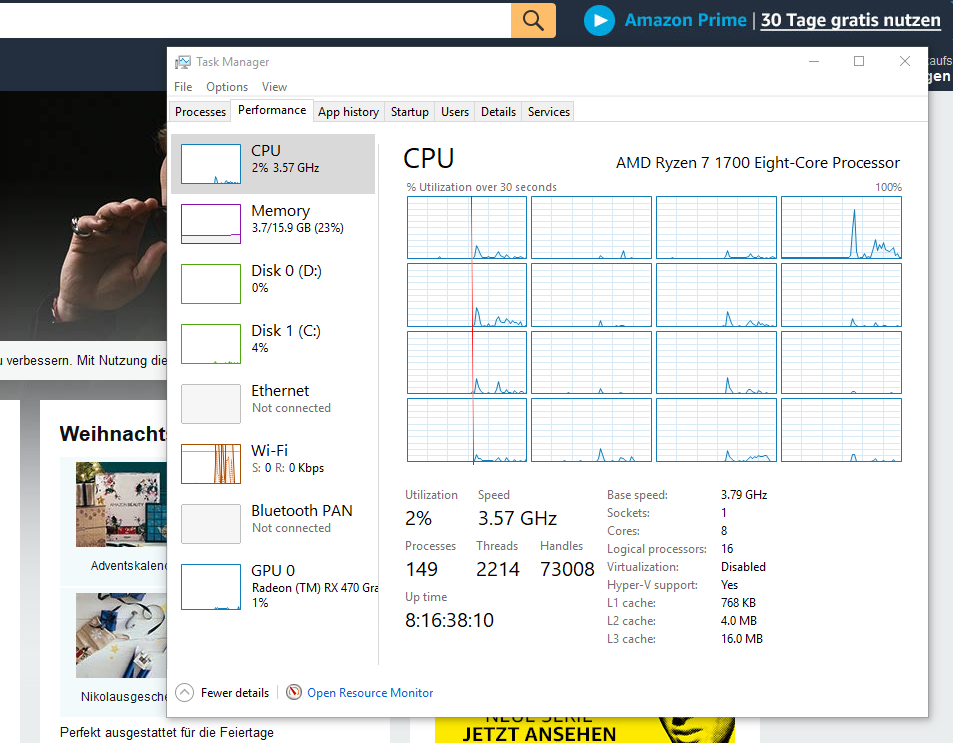
Task: Click the JETZT ANSEHEN yellow banner
Action: coord(584,730)
